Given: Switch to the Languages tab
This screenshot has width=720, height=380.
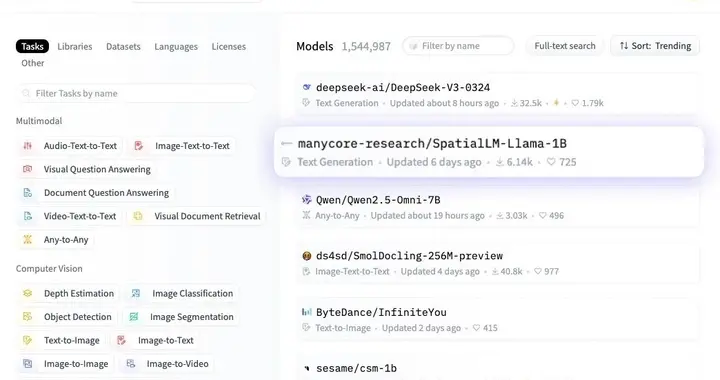Looking at the screenshot, I should tap(176, 46).
